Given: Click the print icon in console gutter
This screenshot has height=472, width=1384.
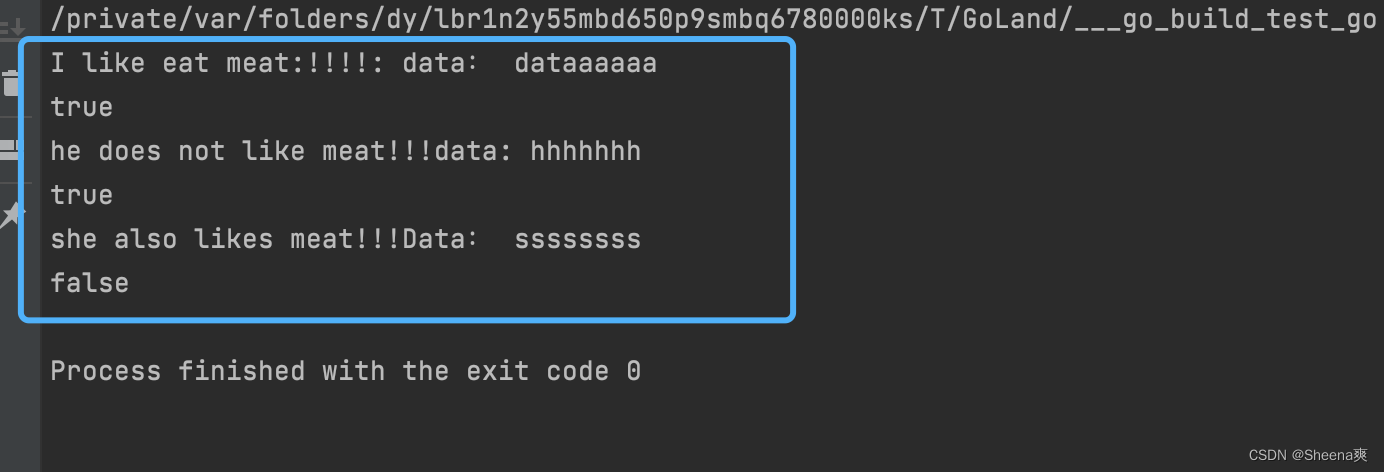Looking at the screenshot, I should tap(10, 149).
